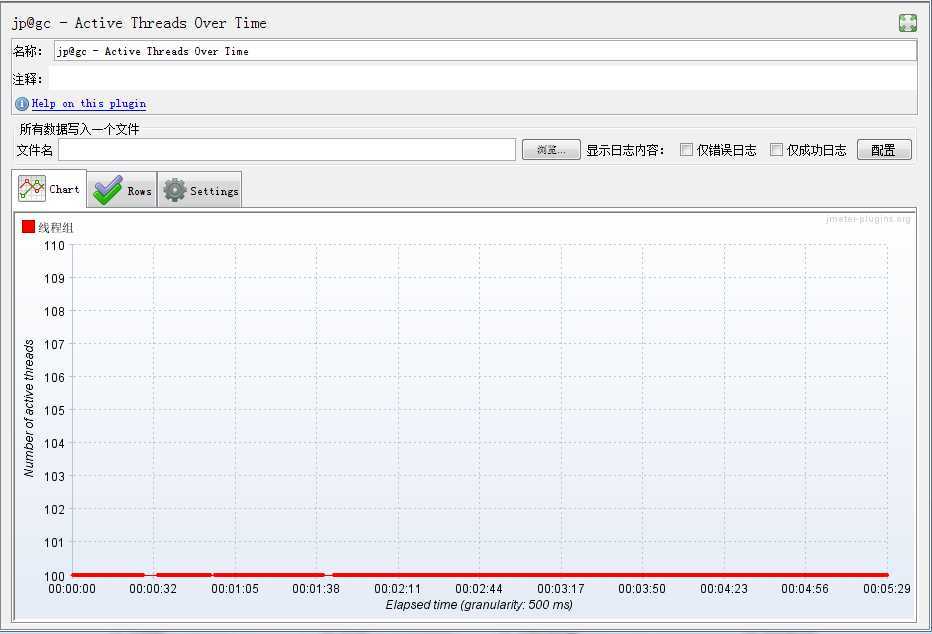Image resolution: width=932 pixels, height=634 pixels.
Task: Click the 名称 name field
Action: [485, 51]
